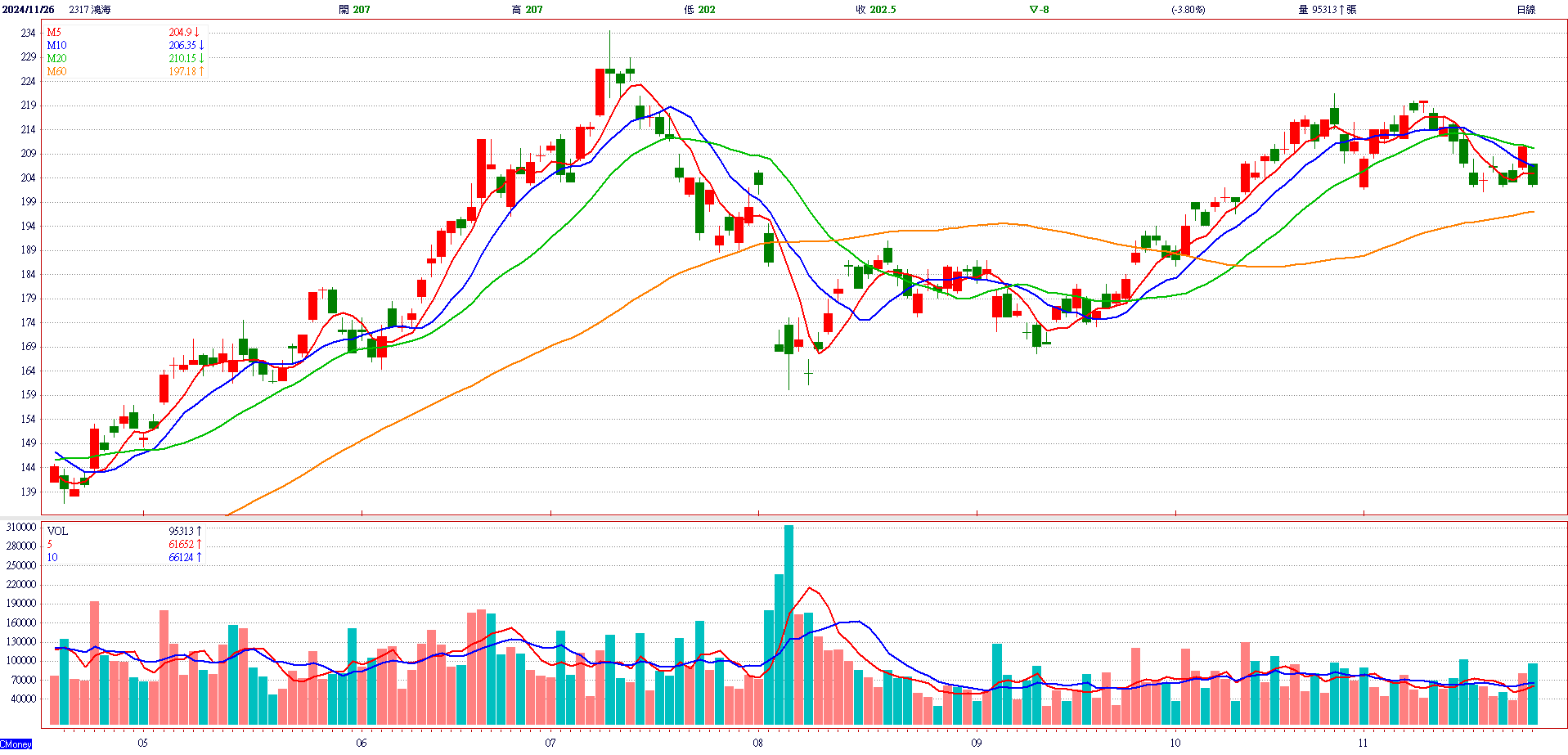
Task: Select the stock name 2317 鴻海
Action: pos(90,10)
